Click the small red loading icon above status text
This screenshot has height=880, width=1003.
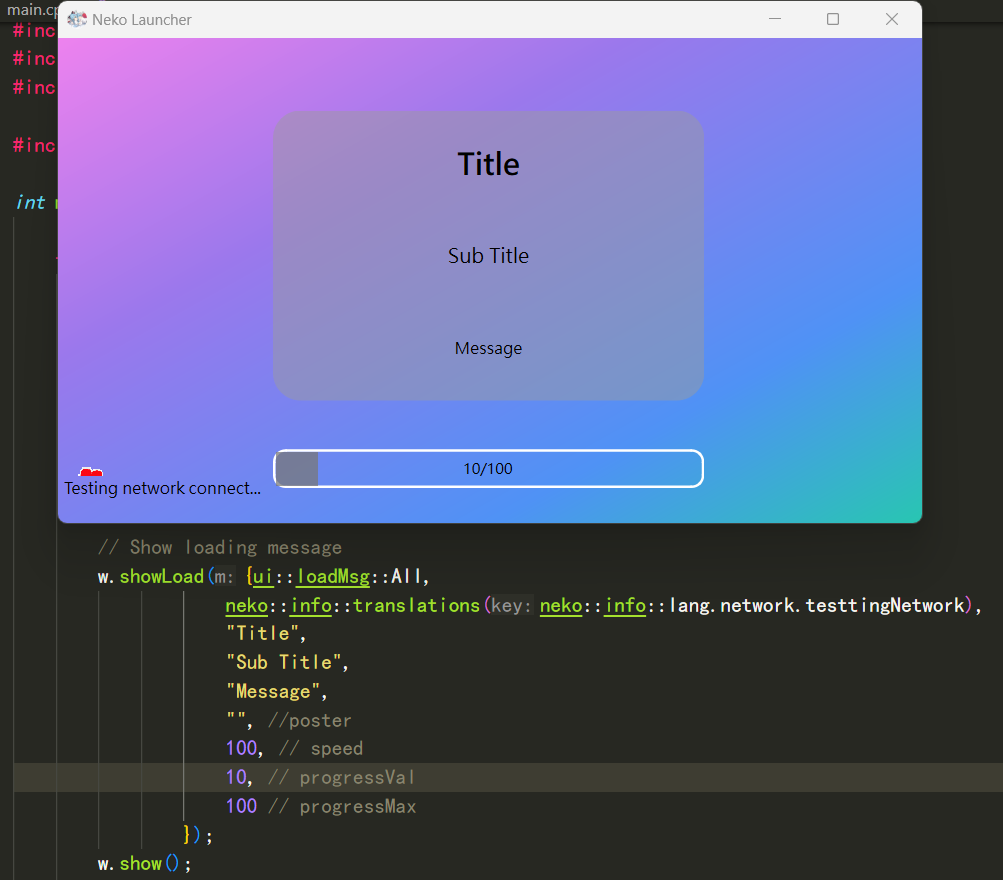point(91,472)
